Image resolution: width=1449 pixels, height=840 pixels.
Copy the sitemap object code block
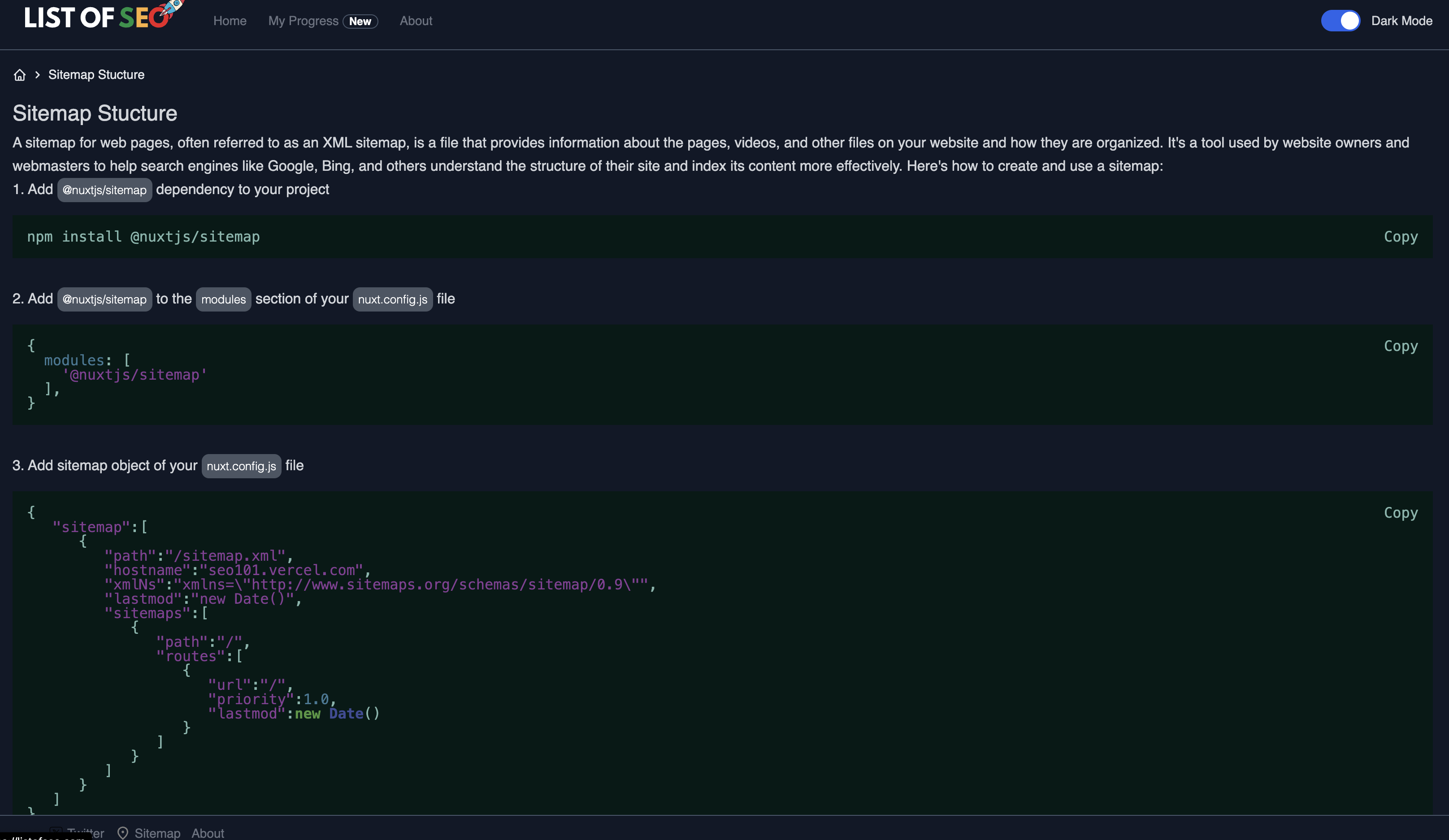[x=1401, y=512]
